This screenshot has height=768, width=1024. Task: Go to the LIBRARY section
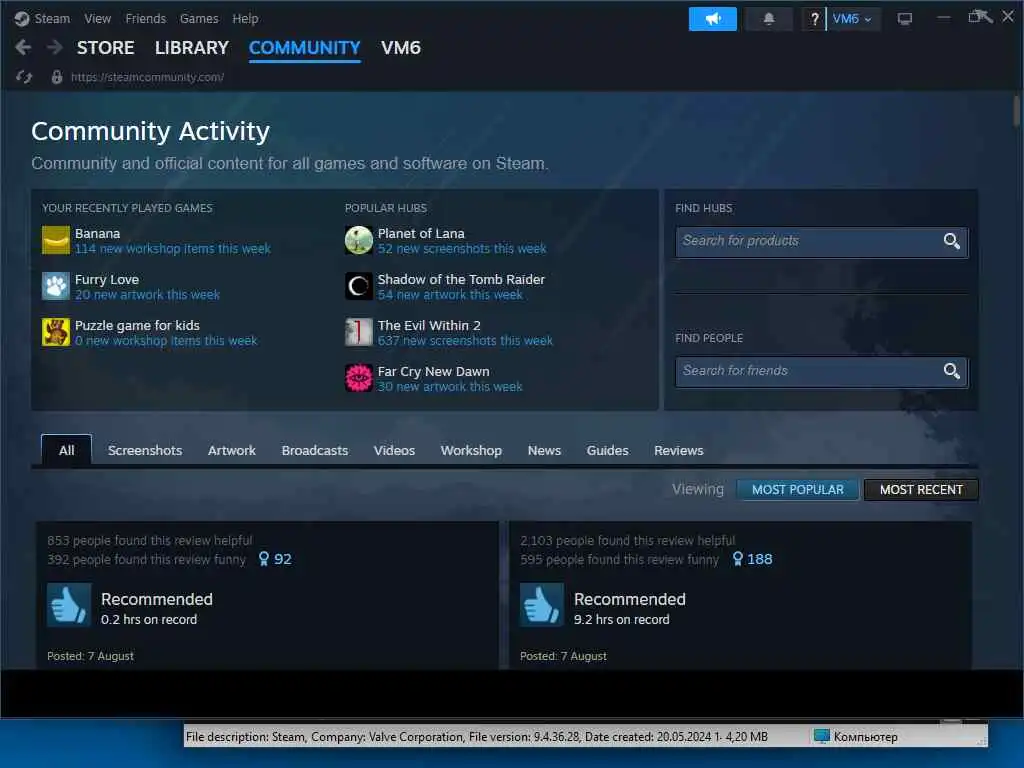191,48
